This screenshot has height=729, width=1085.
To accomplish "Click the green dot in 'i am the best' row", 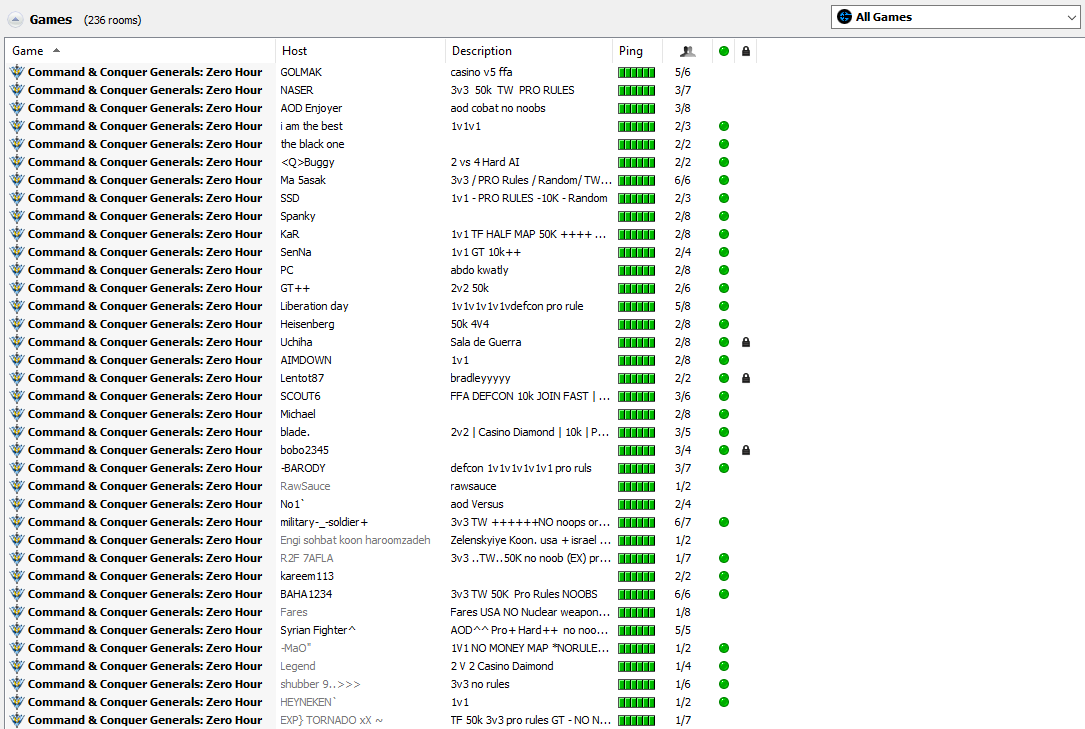I will click(x=724, y=126).
